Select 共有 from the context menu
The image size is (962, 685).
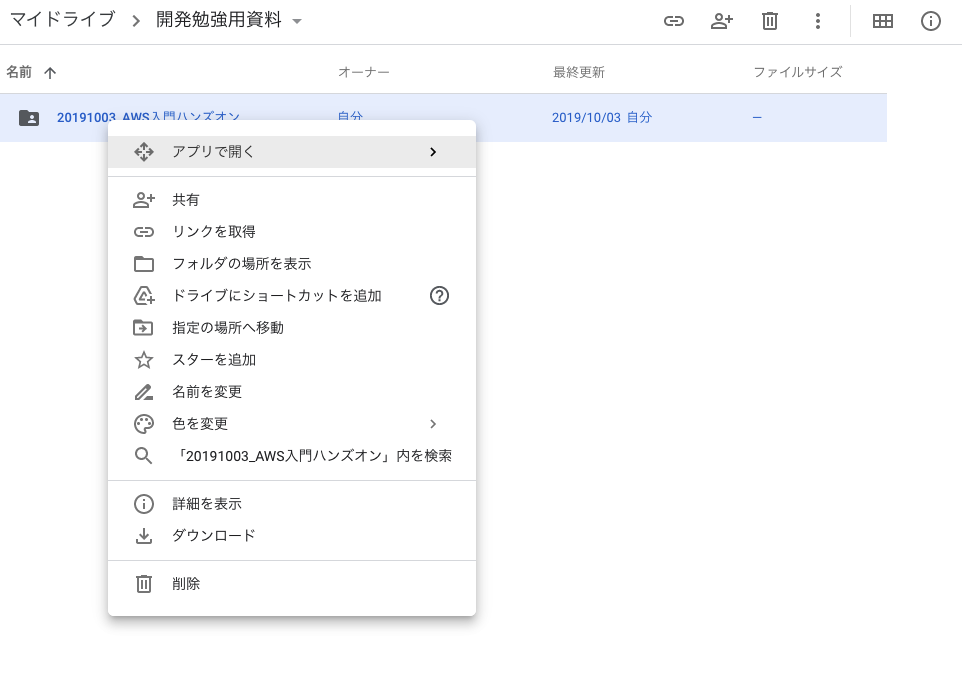point(186,200)
